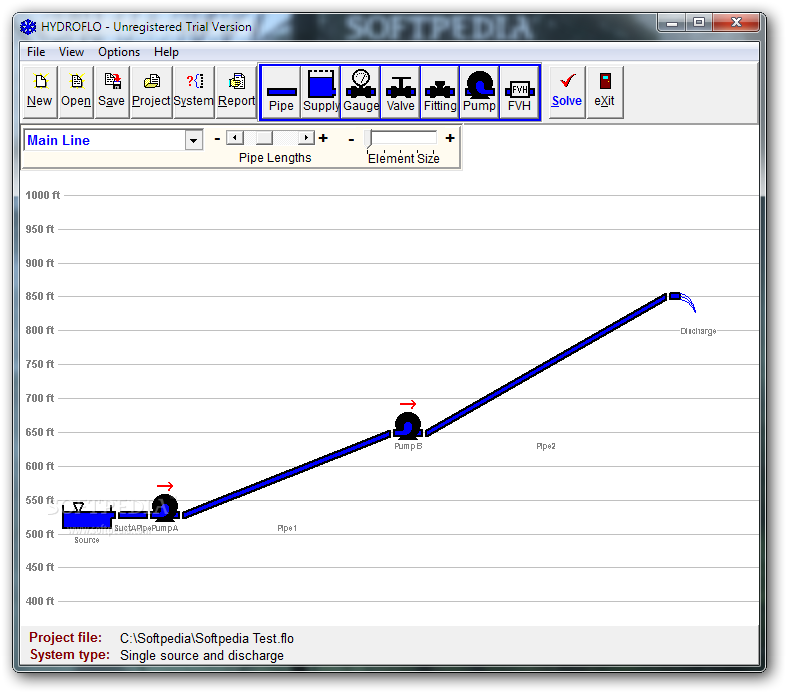Generate a report with Report icon
Screen dimensions: 787x693
236,92
